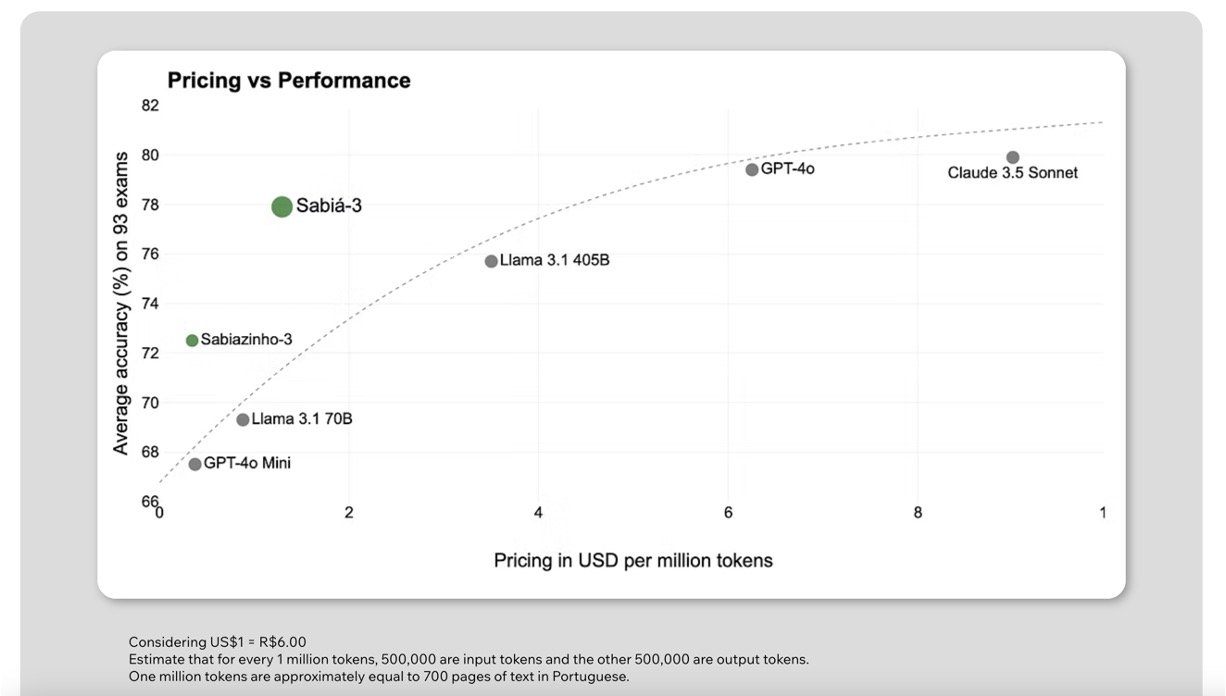This screenshot has width=1226, height=696.
Task: Click the Llama 3.1 405B label
Action: [555, 261]
